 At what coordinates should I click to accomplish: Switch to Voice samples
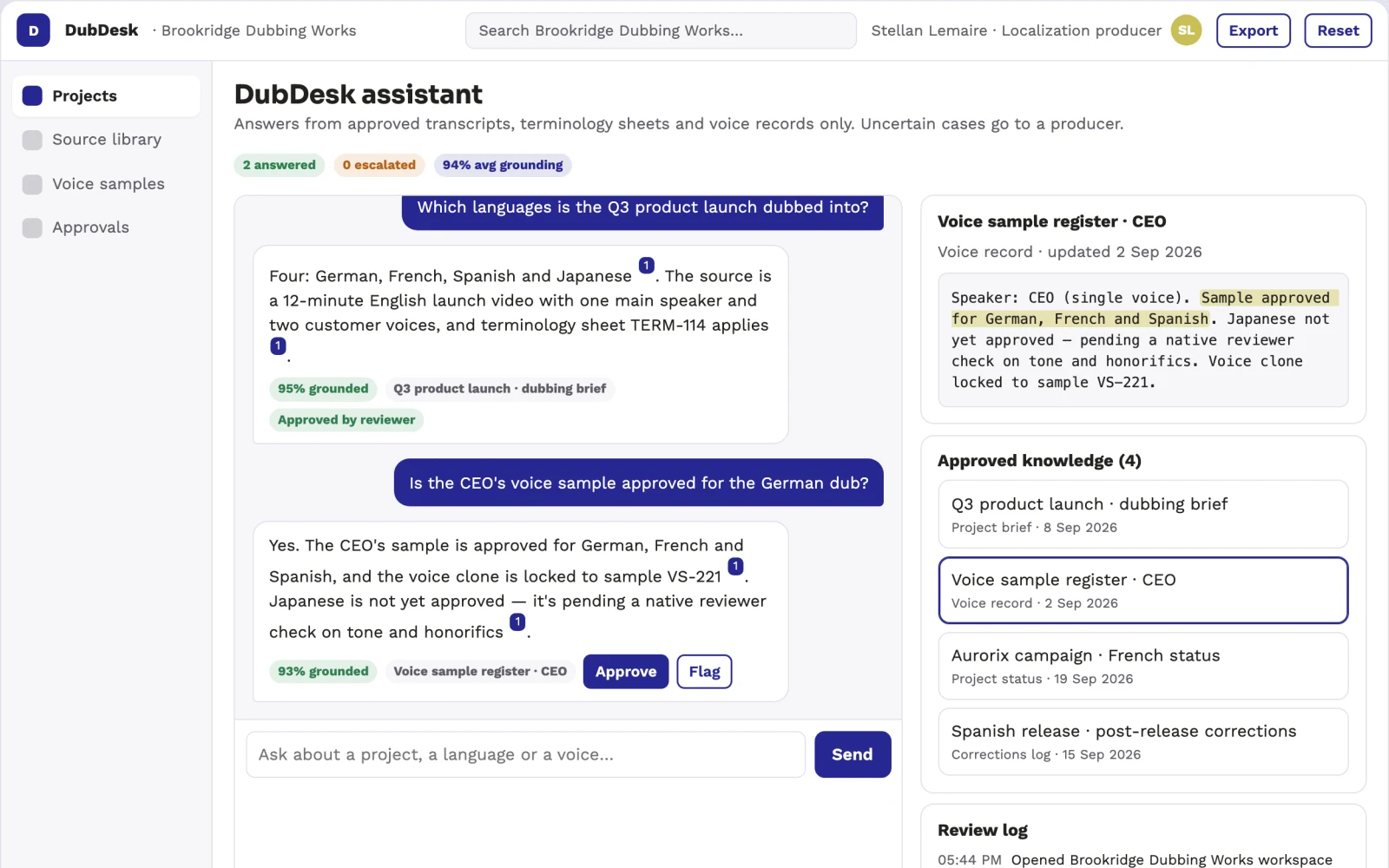click(x=106, y=184)
